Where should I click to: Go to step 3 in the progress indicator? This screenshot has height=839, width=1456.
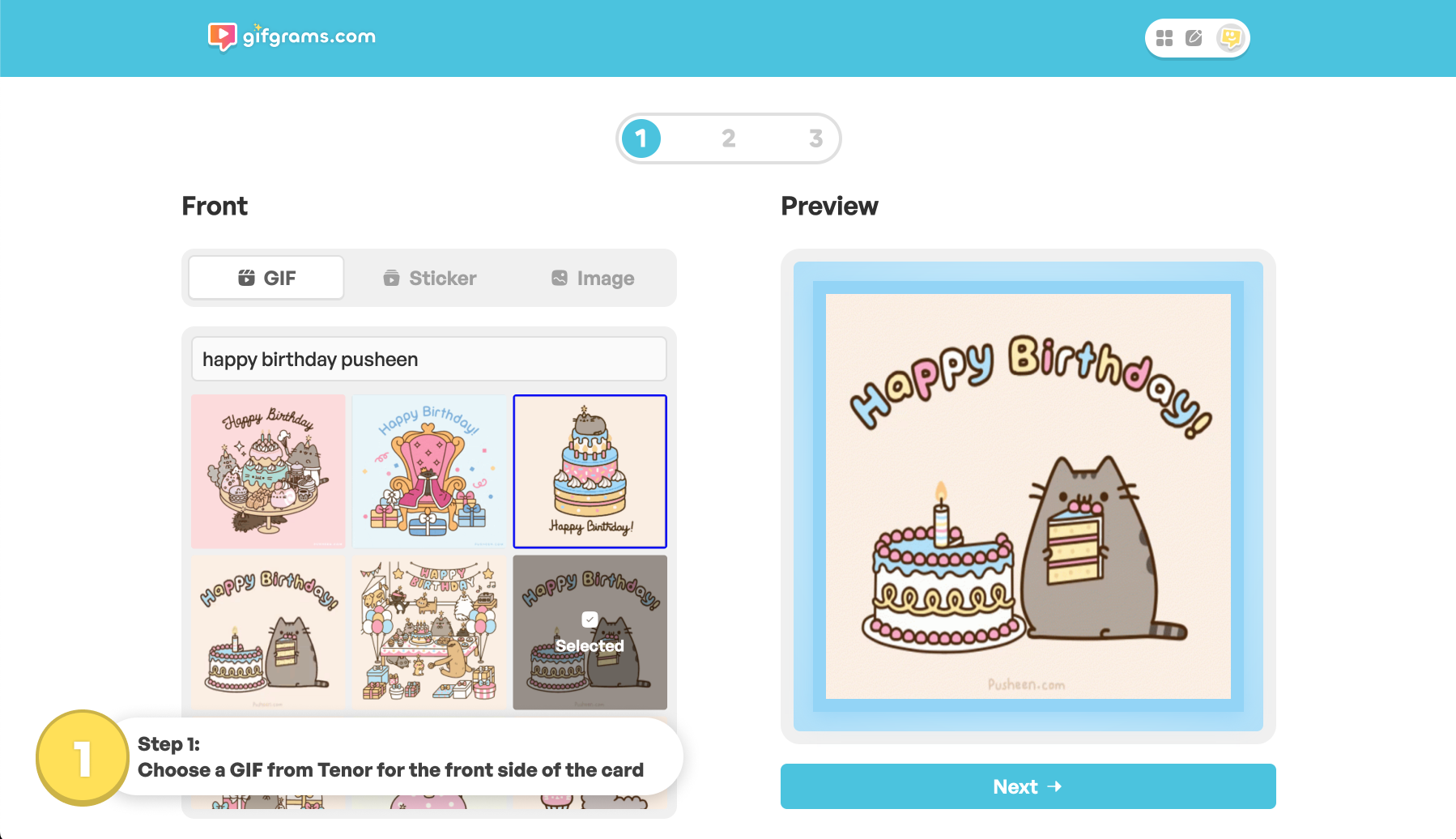tap(816, 138)
